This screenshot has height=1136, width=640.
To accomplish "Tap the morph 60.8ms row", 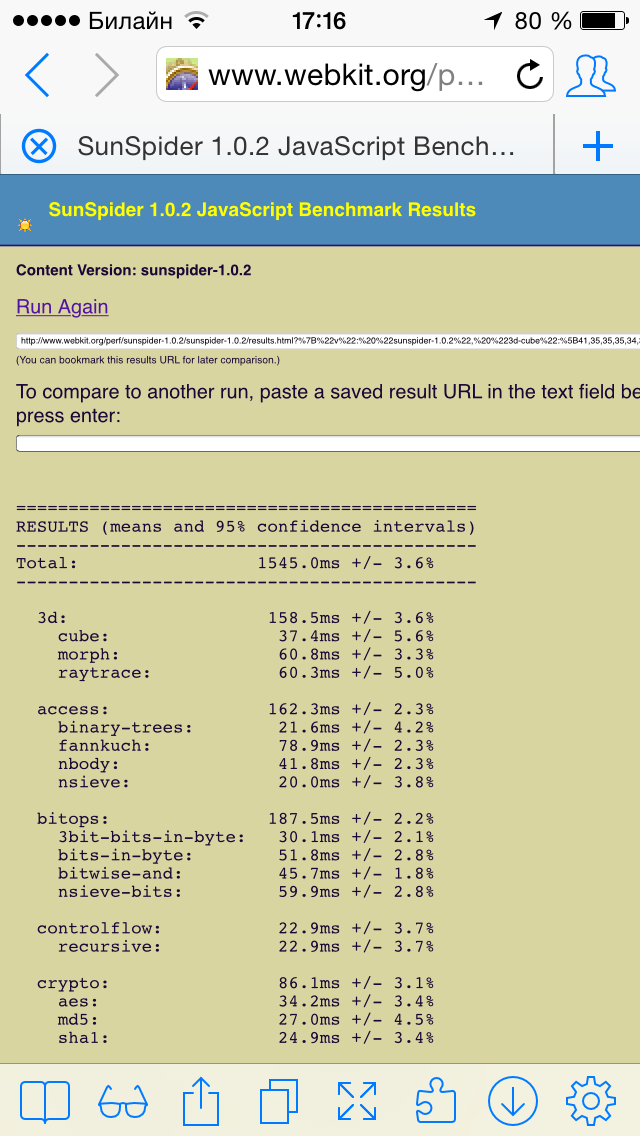I will [x=246, y=654].
